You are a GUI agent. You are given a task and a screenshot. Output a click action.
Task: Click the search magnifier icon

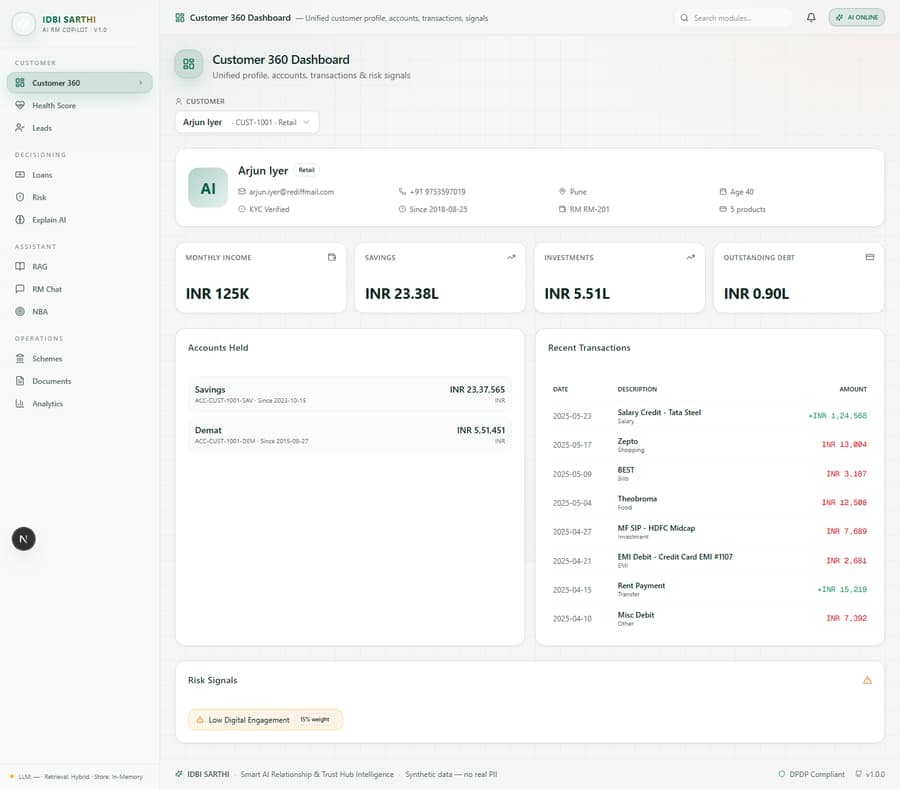[x=684, y=18]
